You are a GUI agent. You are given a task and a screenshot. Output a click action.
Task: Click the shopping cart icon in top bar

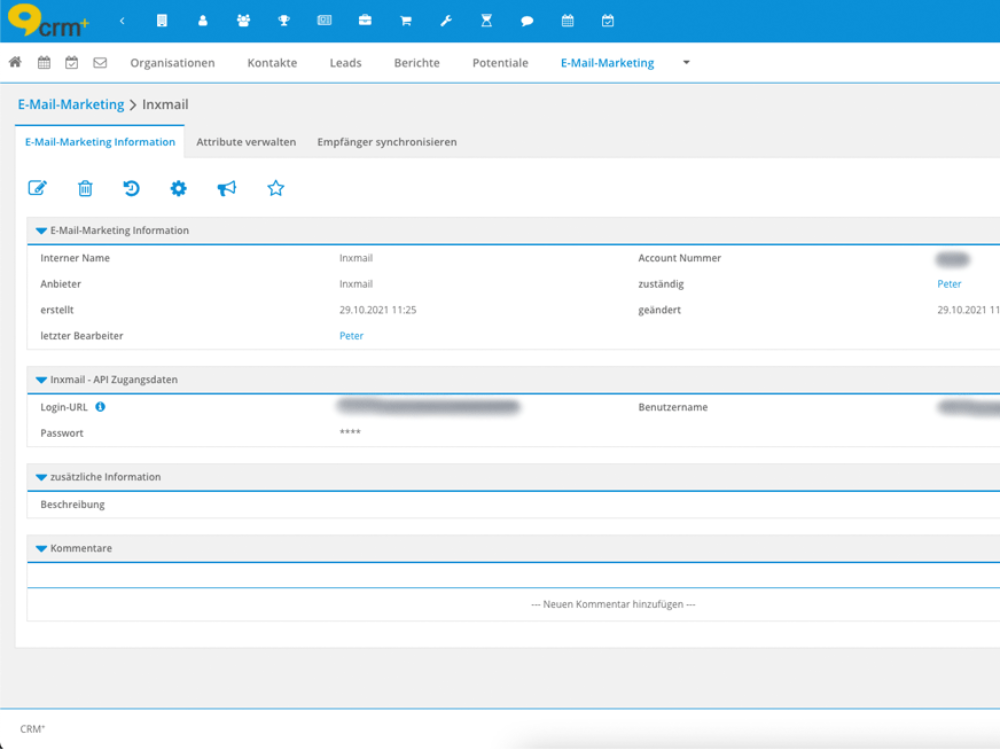tap(405, 20)
